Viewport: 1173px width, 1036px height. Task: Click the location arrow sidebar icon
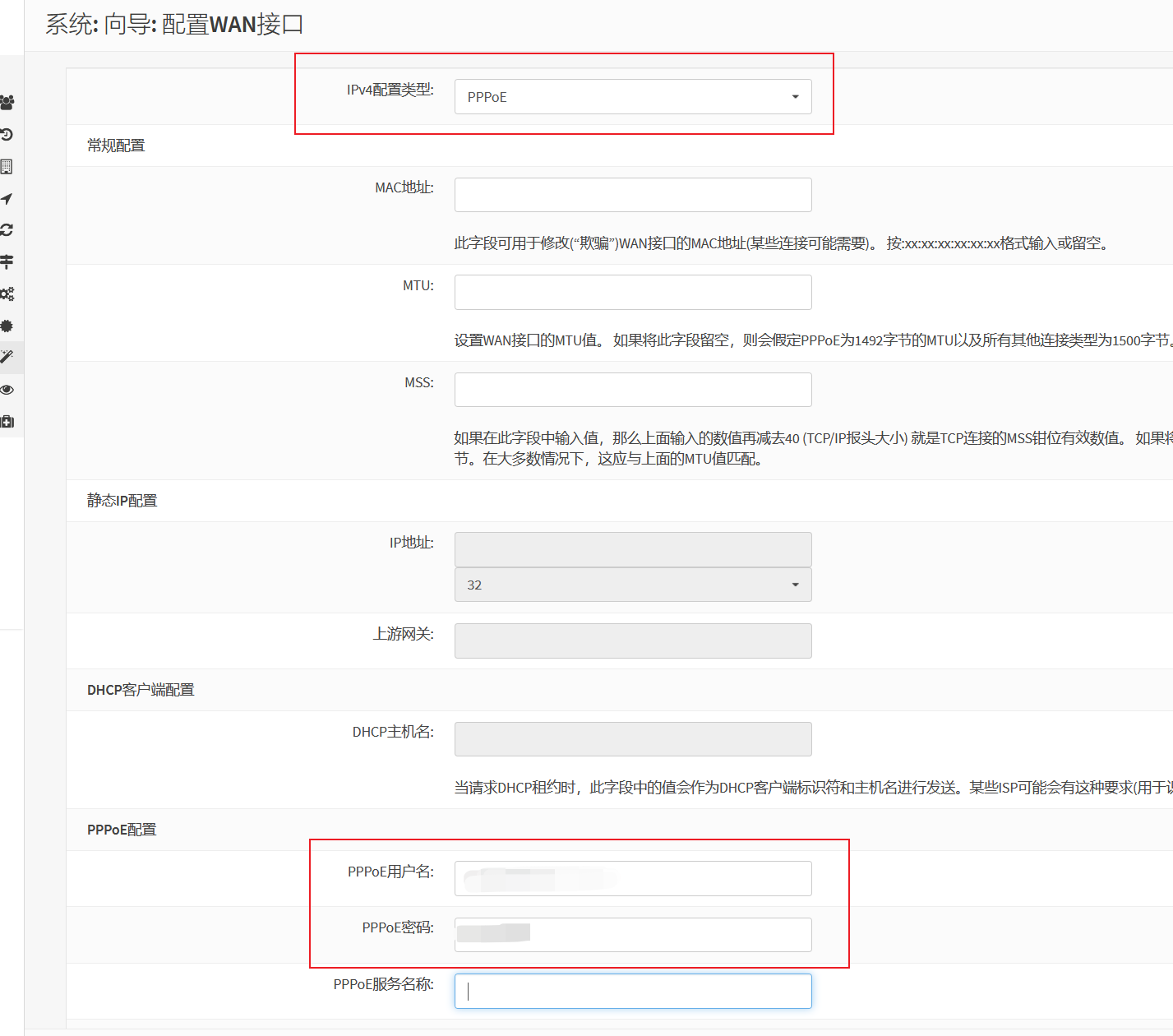7,199
